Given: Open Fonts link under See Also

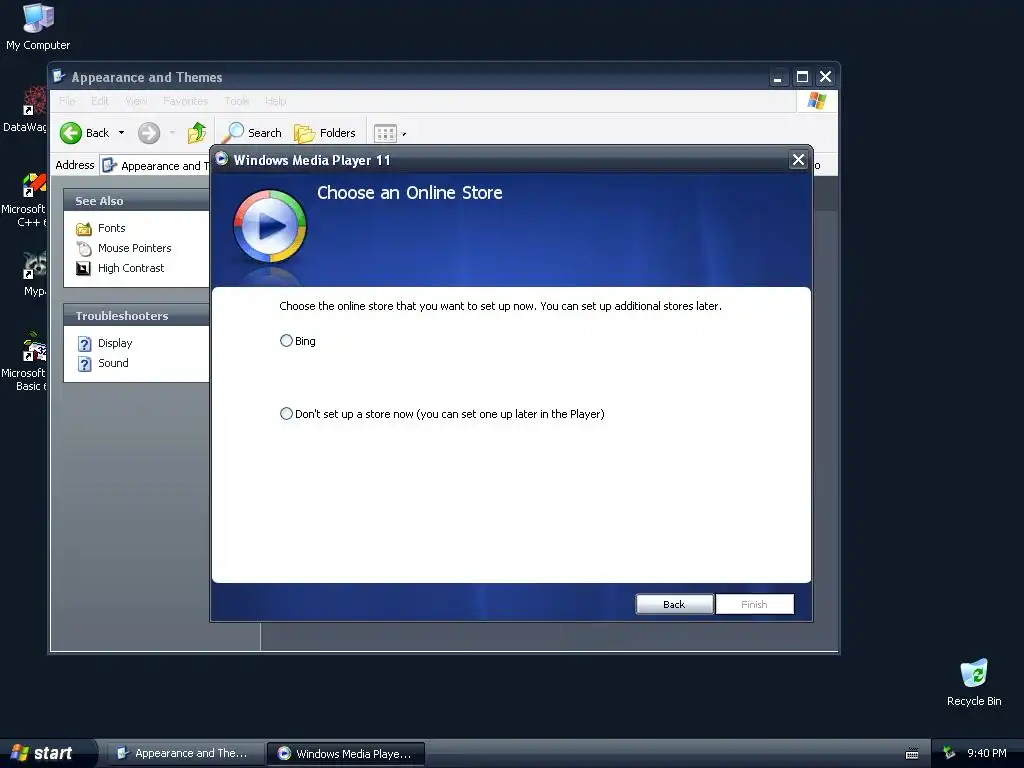Looking at the screenshot, I should coord(112,228).
